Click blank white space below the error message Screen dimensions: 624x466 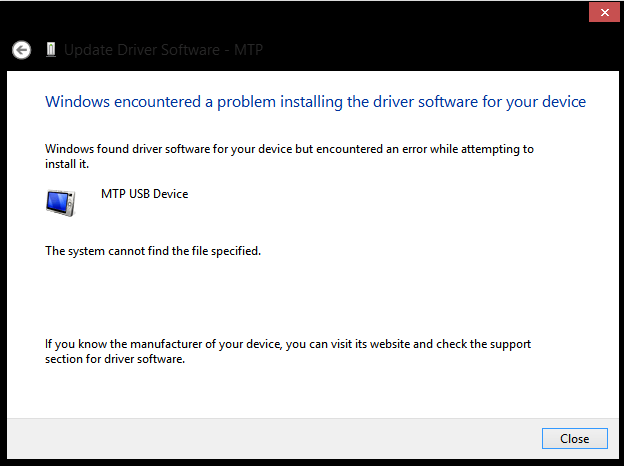[300, 295]
